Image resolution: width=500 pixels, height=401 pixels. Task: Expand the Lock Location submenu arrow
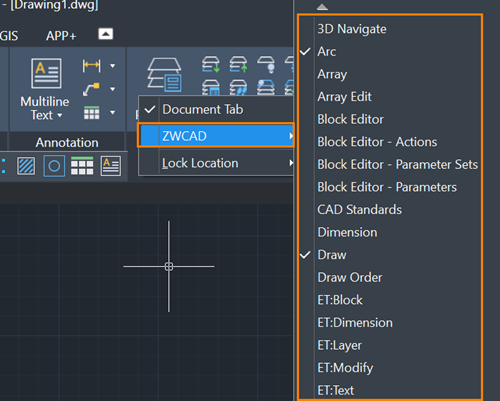(x=291, y=163)
